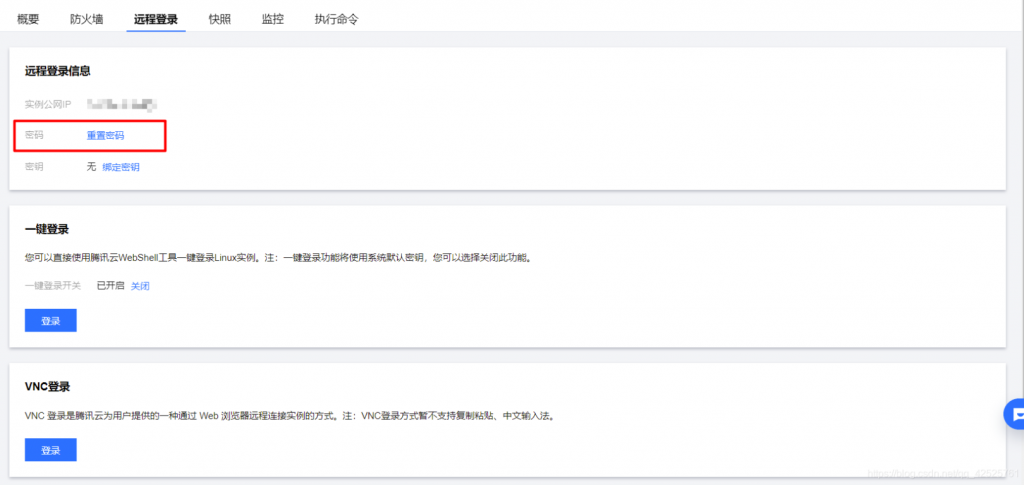This screenshot has height=485, width=1024.
Task: Click the 已开启 status text
Action: click(x=110, y=286)
